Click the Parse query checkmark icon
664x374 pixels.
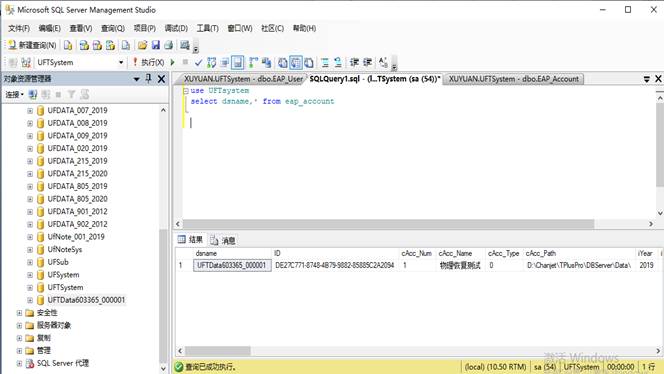[198, 63]
